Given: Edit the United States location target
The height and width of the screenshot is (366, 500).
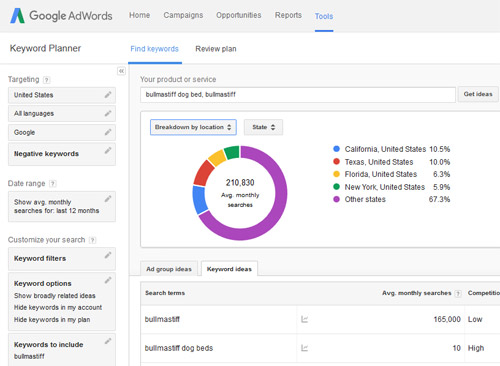Looking at the screenshot, I should [x=108, y=95].
